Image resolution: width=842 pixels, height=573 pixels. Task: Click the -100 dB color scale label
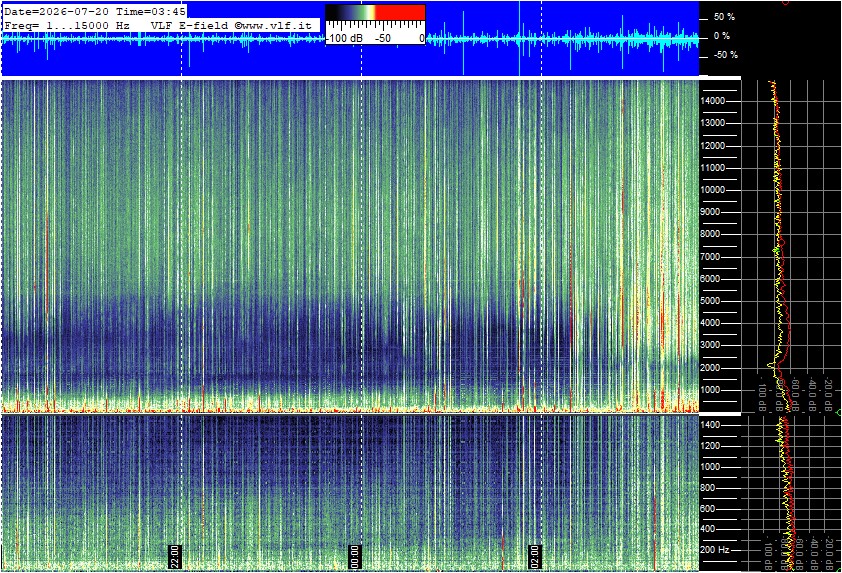(x=344, y=39)
